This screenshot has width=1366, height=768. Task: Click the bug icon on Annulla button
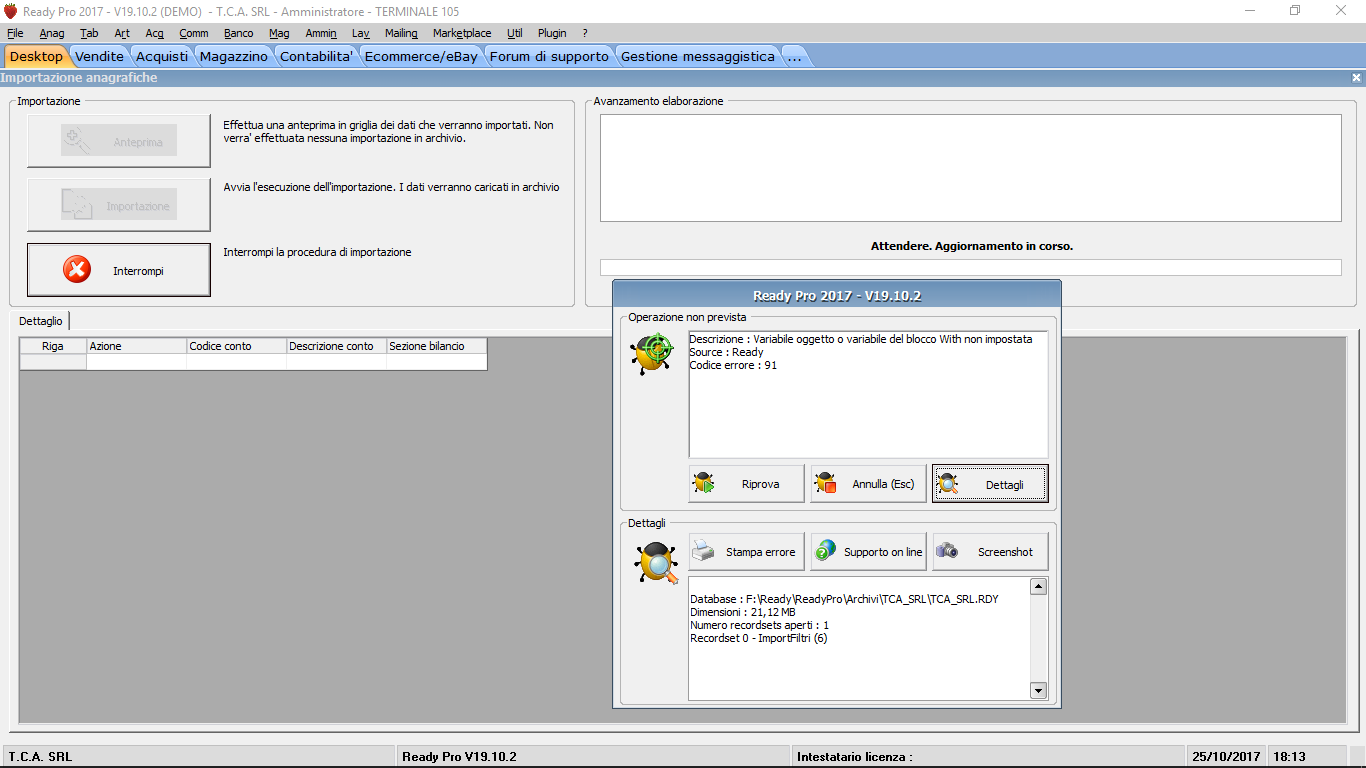point(826,484)
